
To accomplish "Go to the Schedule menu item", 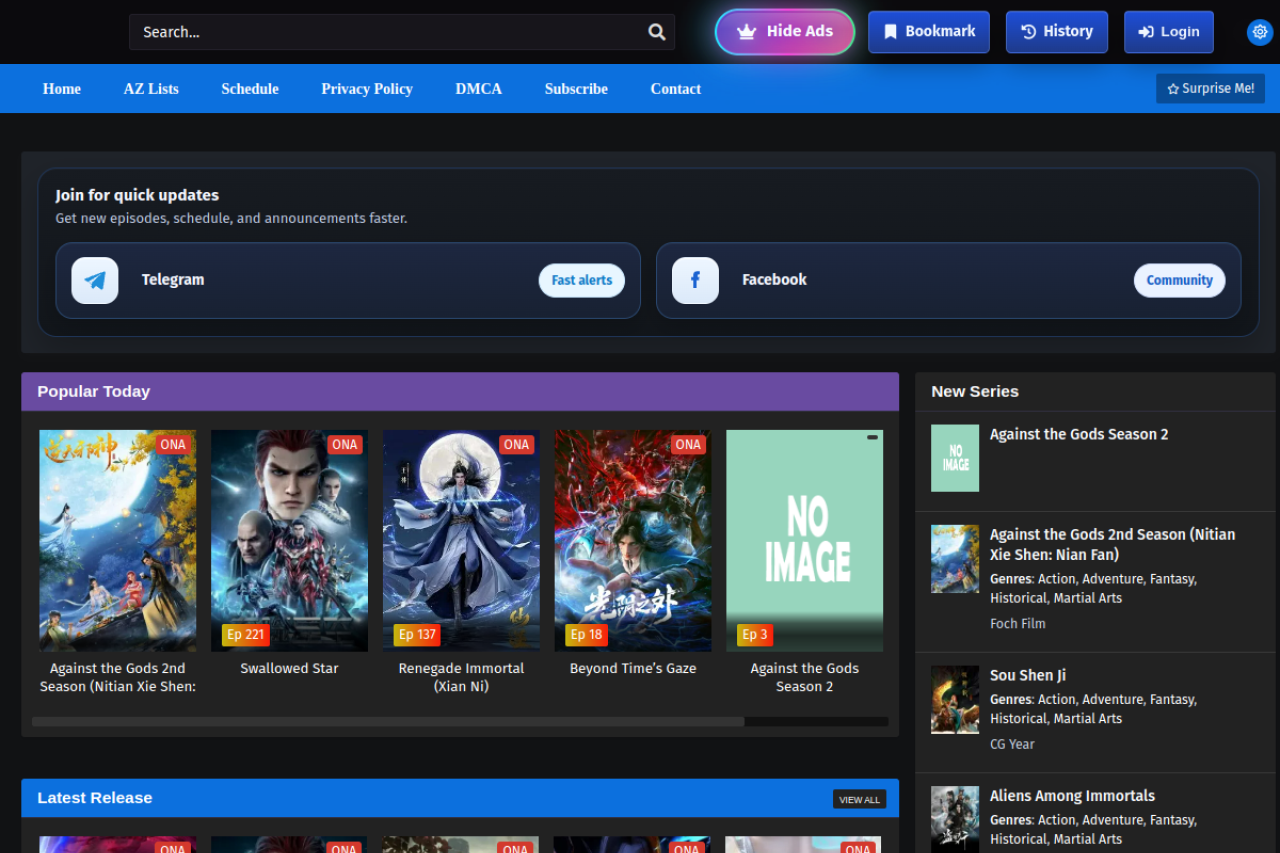I will (250, 89).
